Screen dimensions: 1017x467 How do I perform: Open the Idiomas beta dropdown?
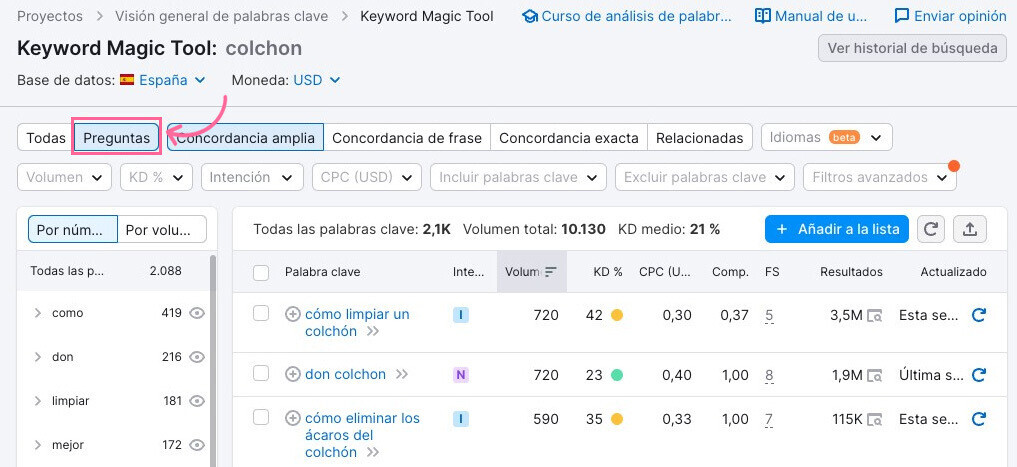pos(827,138)
